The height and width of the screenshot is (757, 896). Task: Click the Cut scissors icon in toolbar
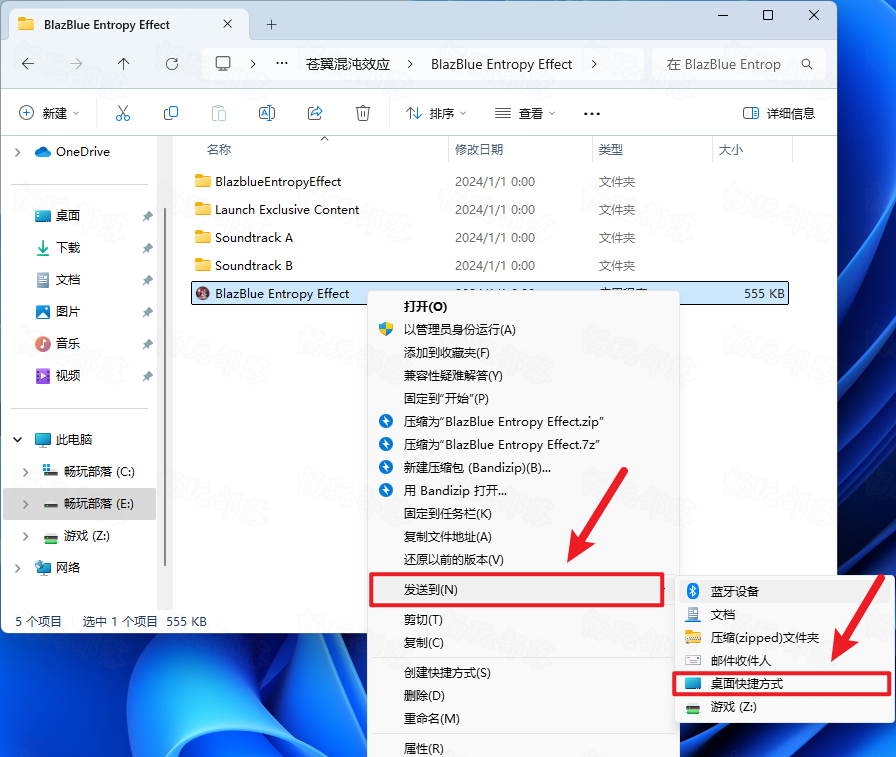[123, 113]
